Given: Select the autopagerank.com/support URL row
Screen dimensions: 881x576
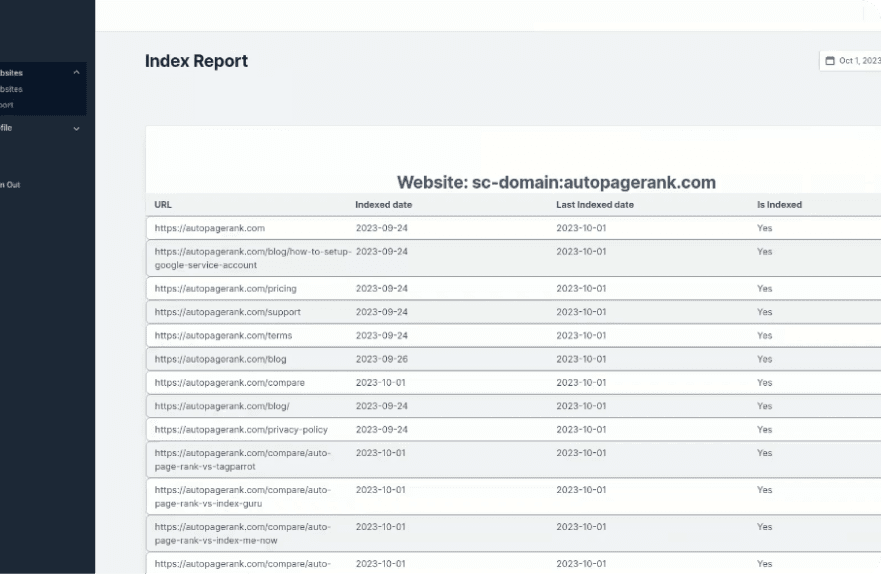Looking at the screenshot, I should pyautogui.click(x=227, y=312).
